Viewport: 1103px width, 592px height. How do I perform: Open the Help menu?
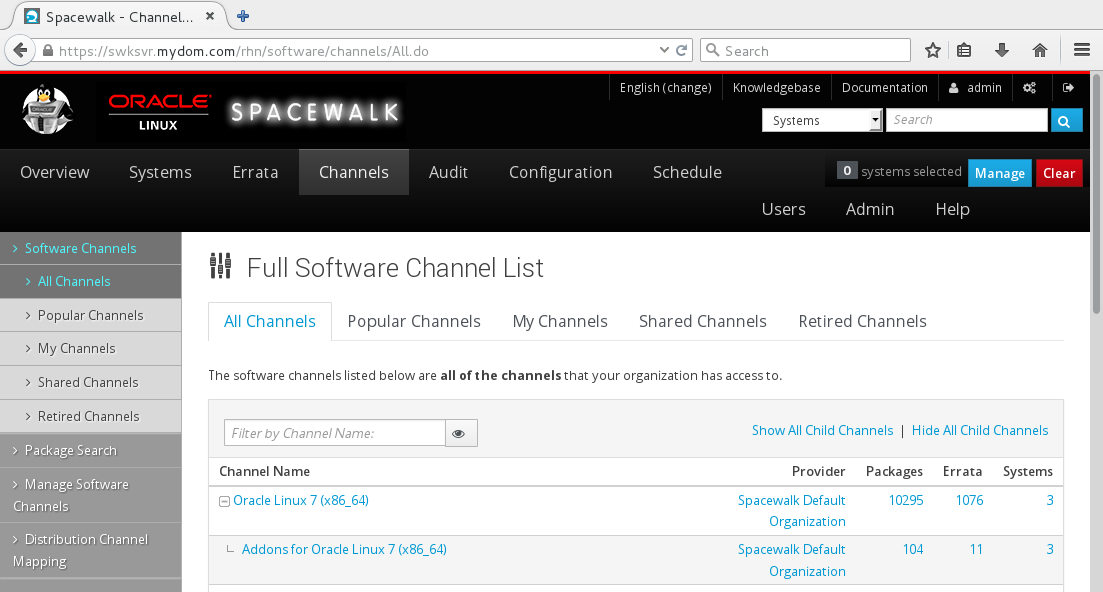click(952, 210)
